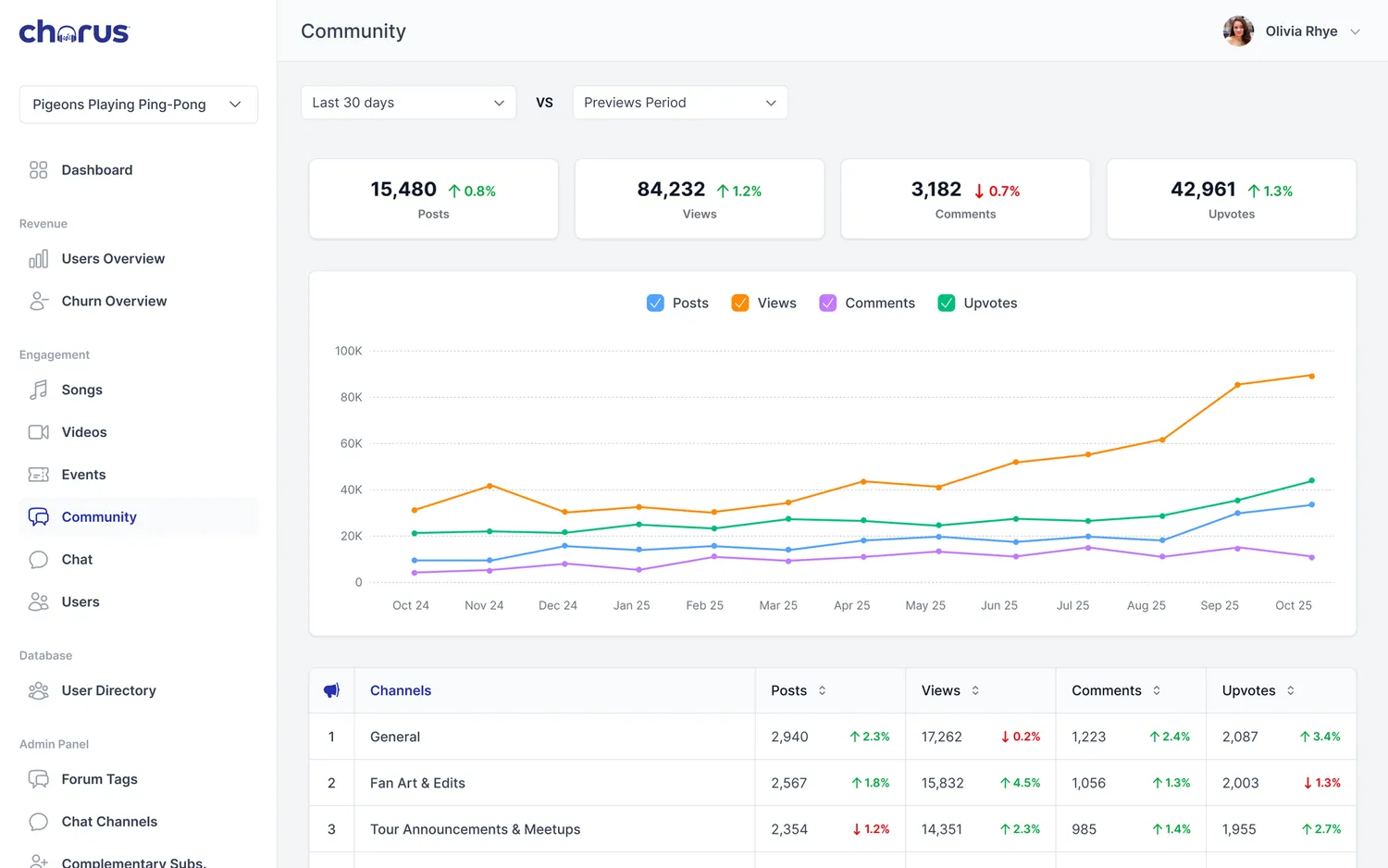Open the Last 30 days dropdown
This screenshot has width=1388, height=868.
409,103
